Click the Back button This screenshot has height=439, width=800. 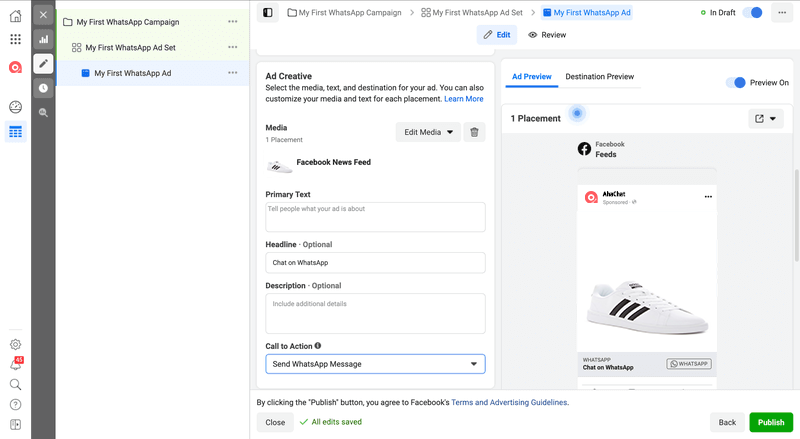[727, 422]
